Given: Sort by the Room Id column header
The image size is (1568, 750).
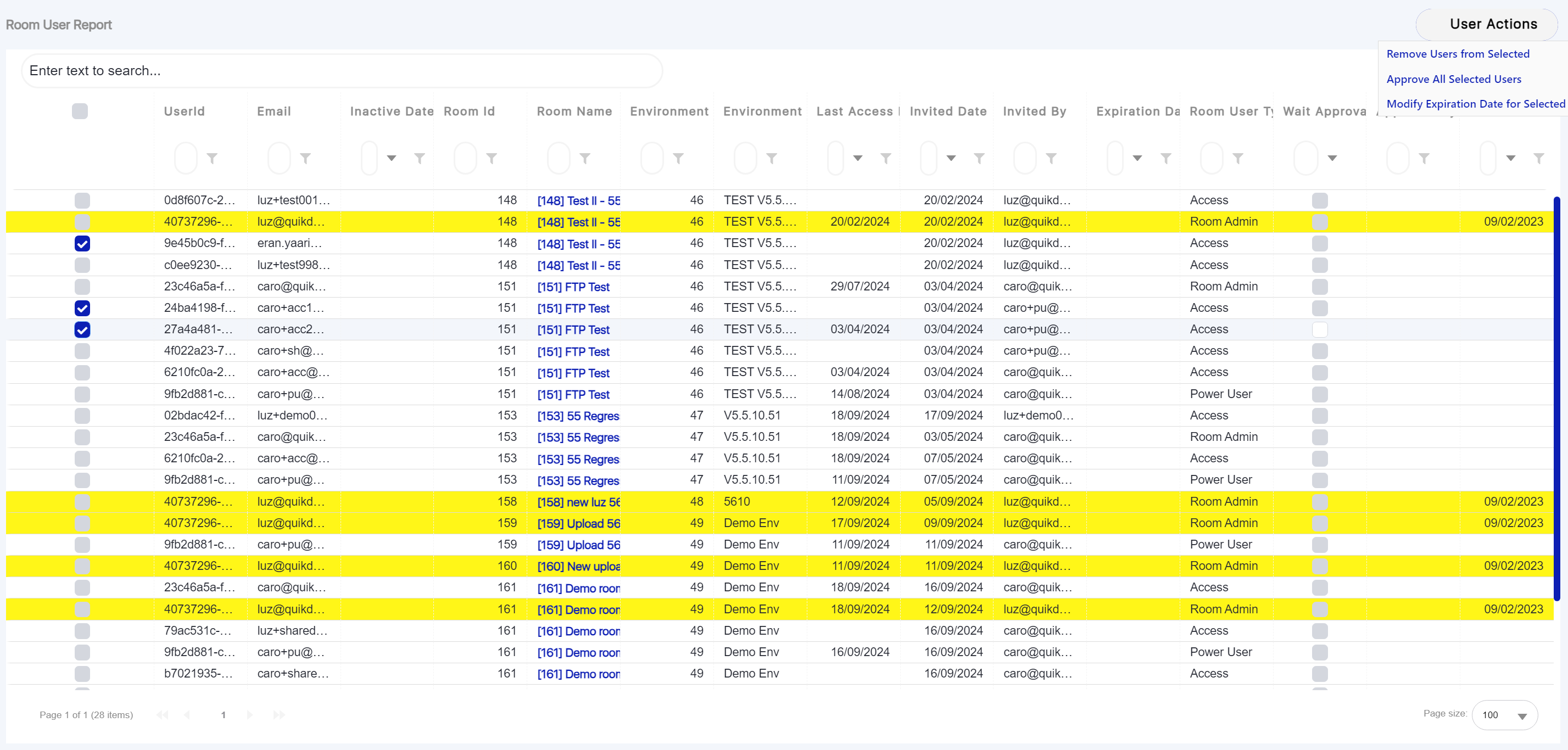Looking at the screenshot, I should pyautogui.click(x=468, y=111).
